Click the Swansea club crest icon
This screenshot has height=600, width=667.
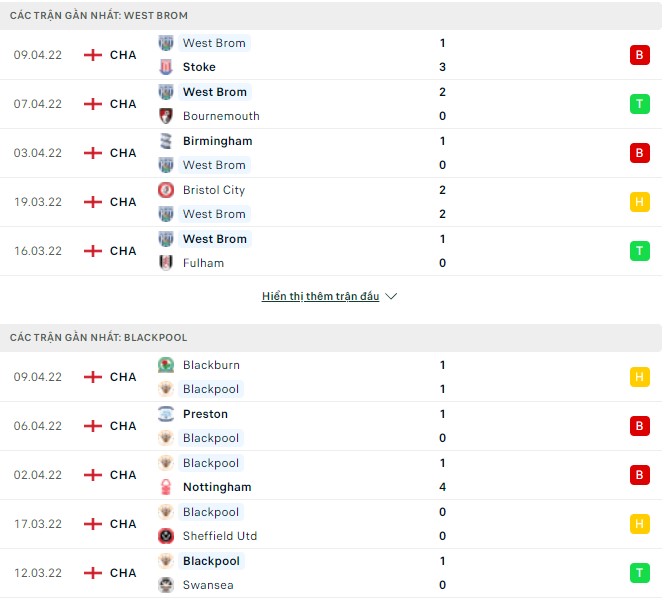tap(166, 585)
